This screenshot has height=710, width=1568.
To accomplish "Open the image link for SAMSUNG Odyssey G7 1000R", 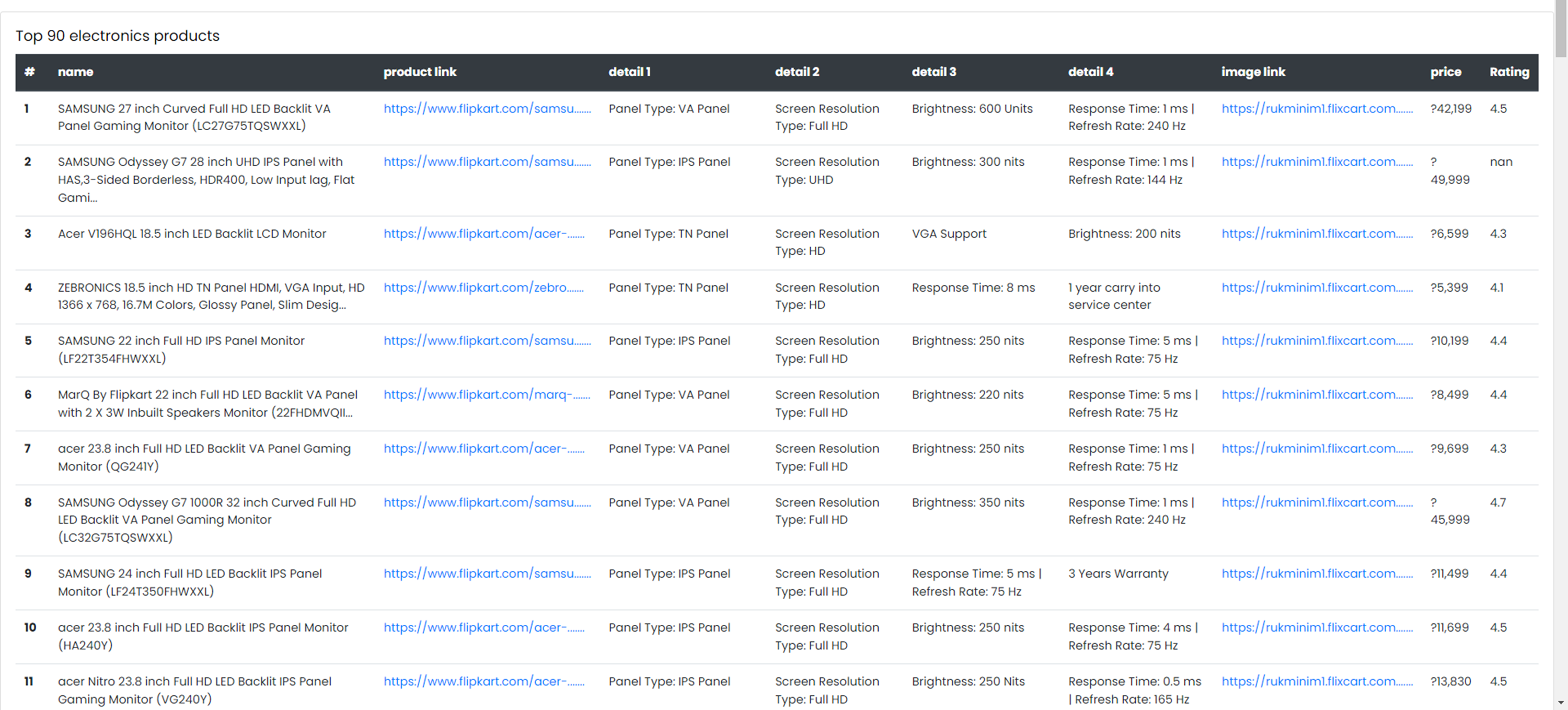I will [1317, 502].
